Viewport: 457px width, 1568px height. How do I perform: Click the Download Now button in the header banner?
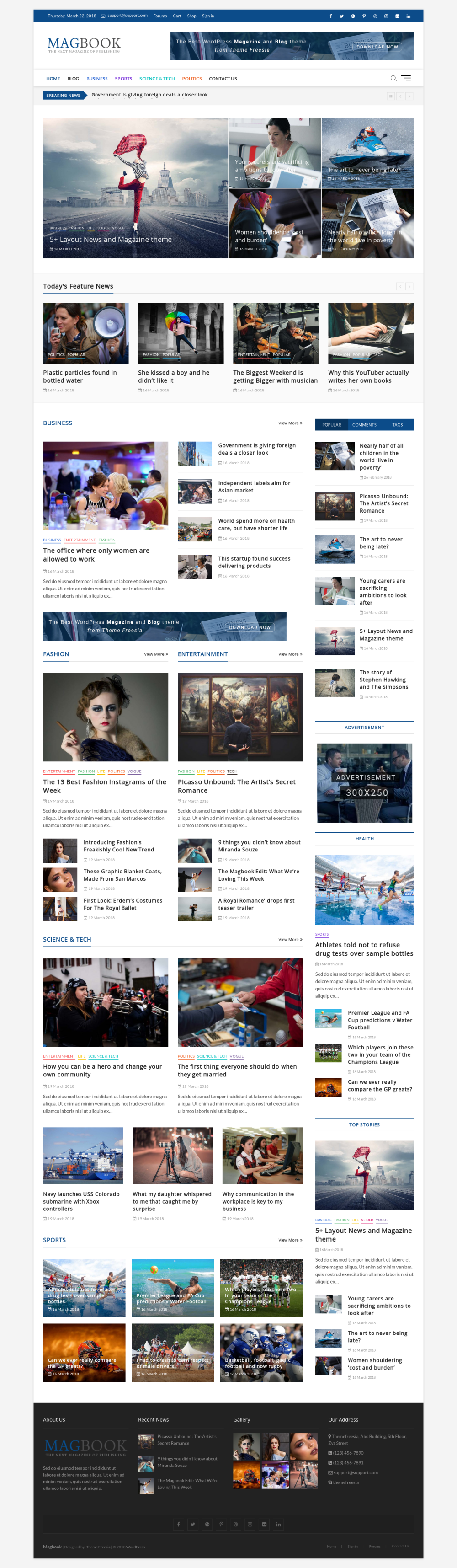[377, 47]
